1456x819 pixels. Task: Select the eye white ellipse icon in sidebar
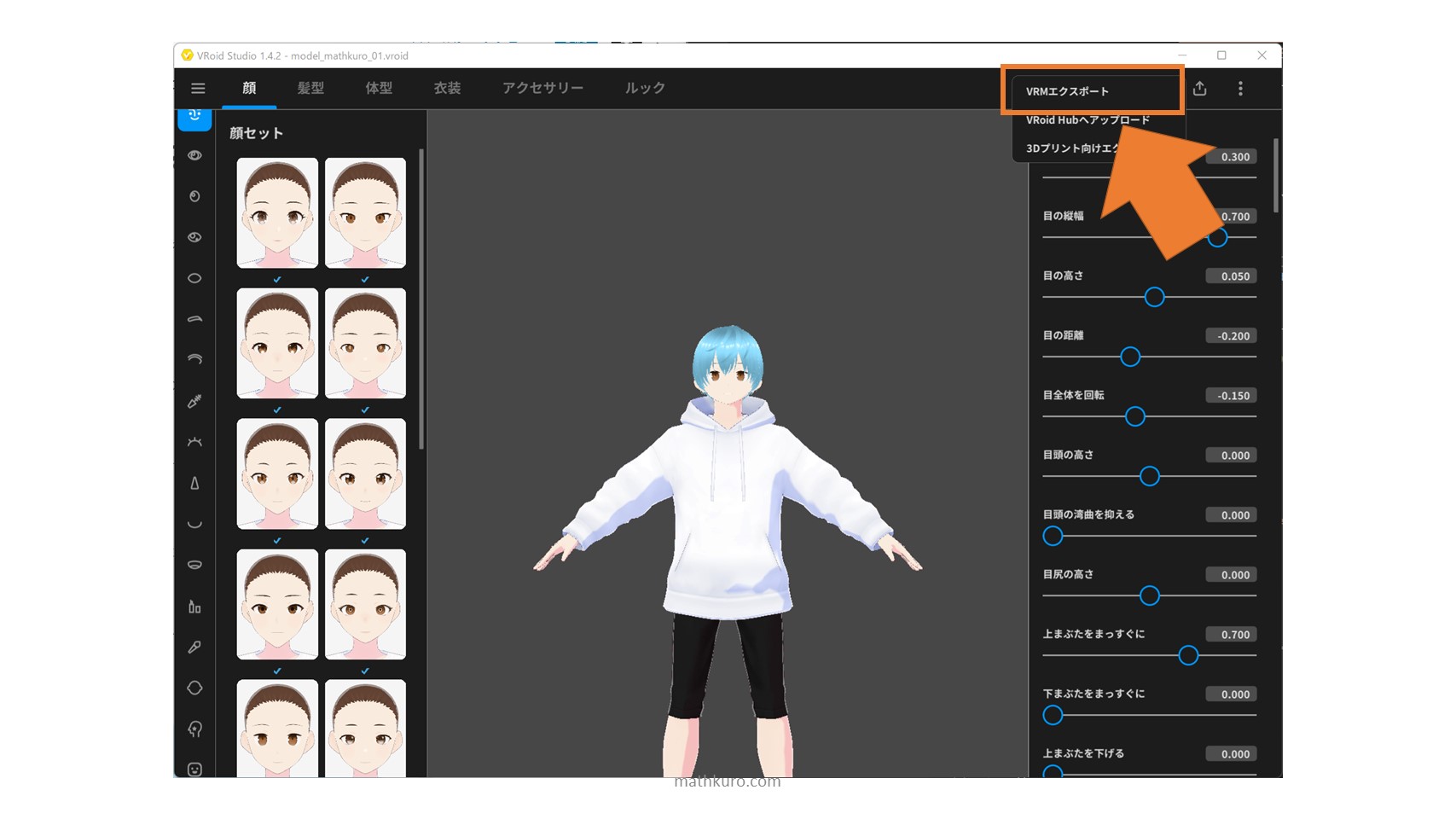click(194, 278)
